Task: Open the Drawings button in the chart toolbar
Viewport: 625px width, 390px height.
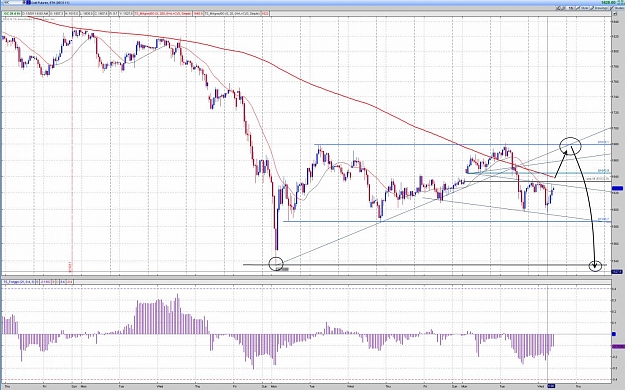Action: [x=599, y=8]
